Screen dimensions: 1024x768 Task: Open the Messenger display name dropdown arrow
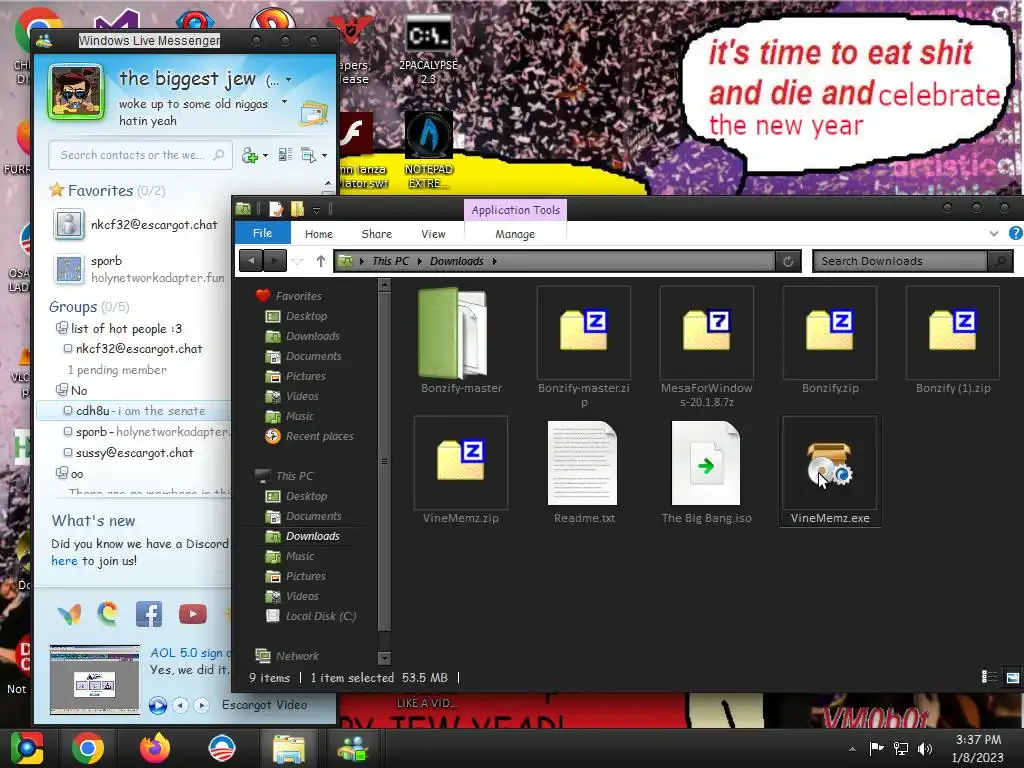(288, 80)
